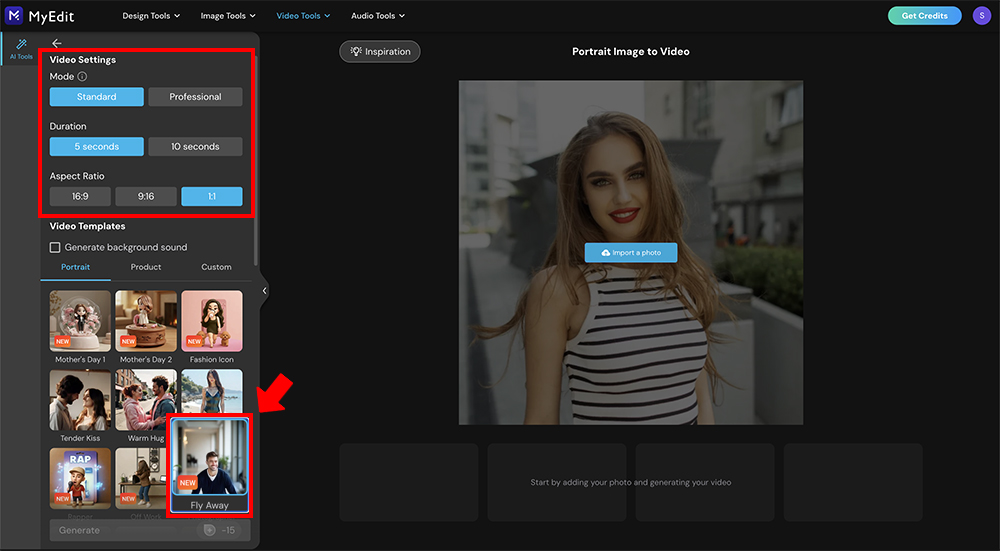1000x551 pixels.
Task: Select Standard mode
Action: coord(96,97)
